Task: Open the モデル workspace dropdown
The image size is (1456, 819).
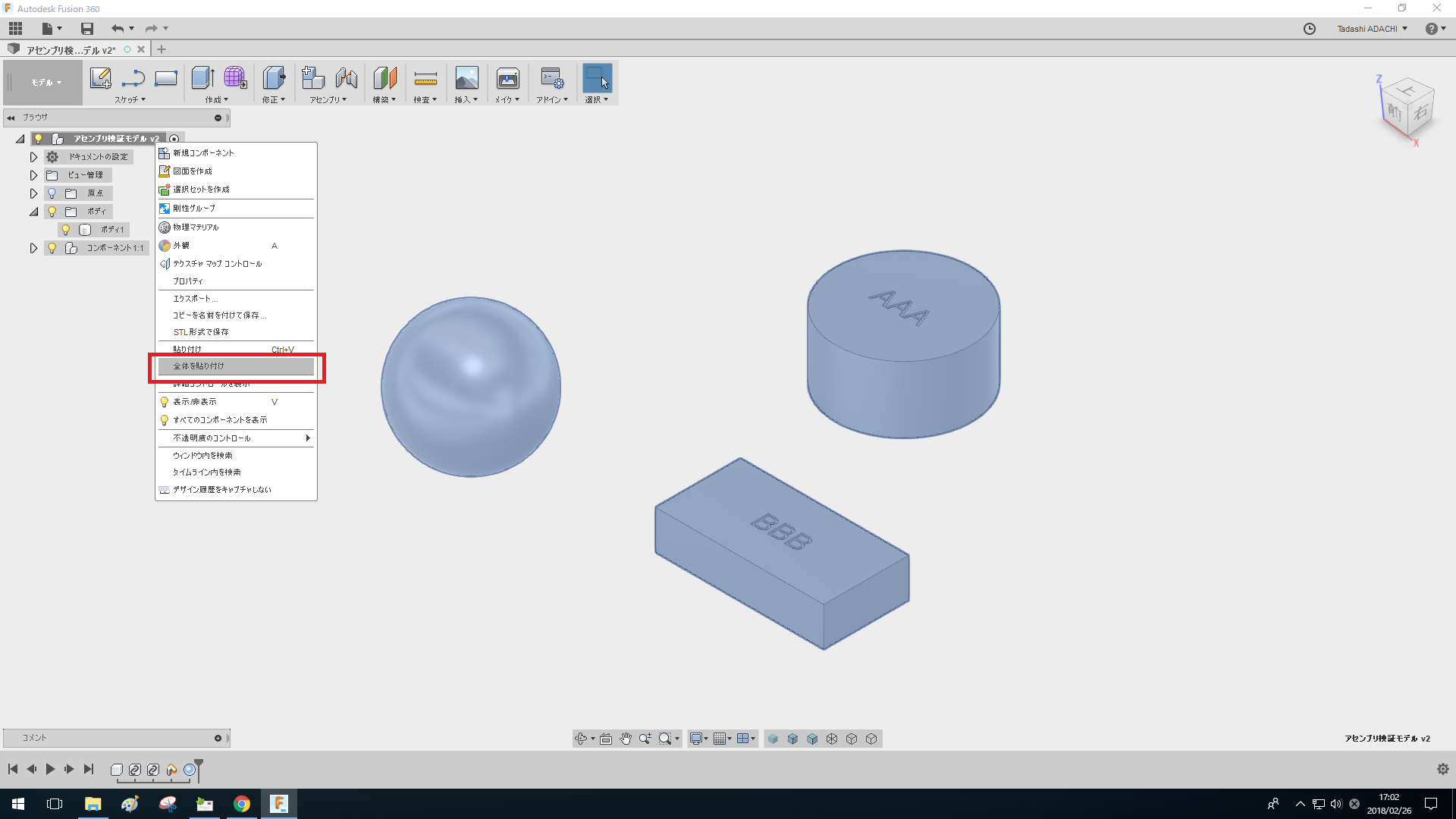Action: click(x=45, y=83)
